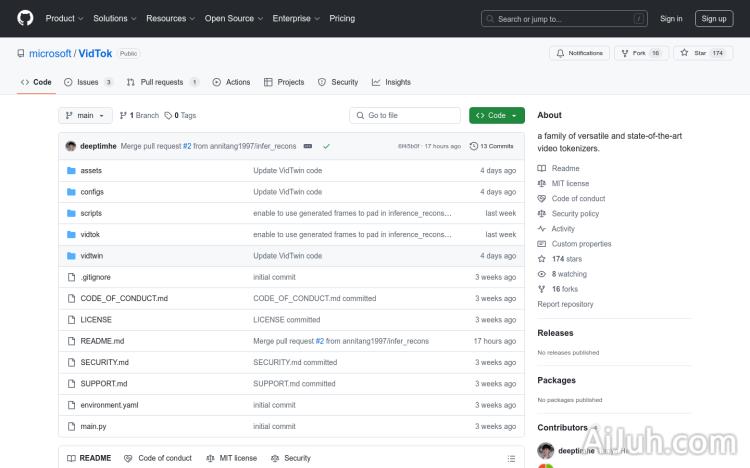Click the Go to file field
Screen dimensions: 750x468
405,115
